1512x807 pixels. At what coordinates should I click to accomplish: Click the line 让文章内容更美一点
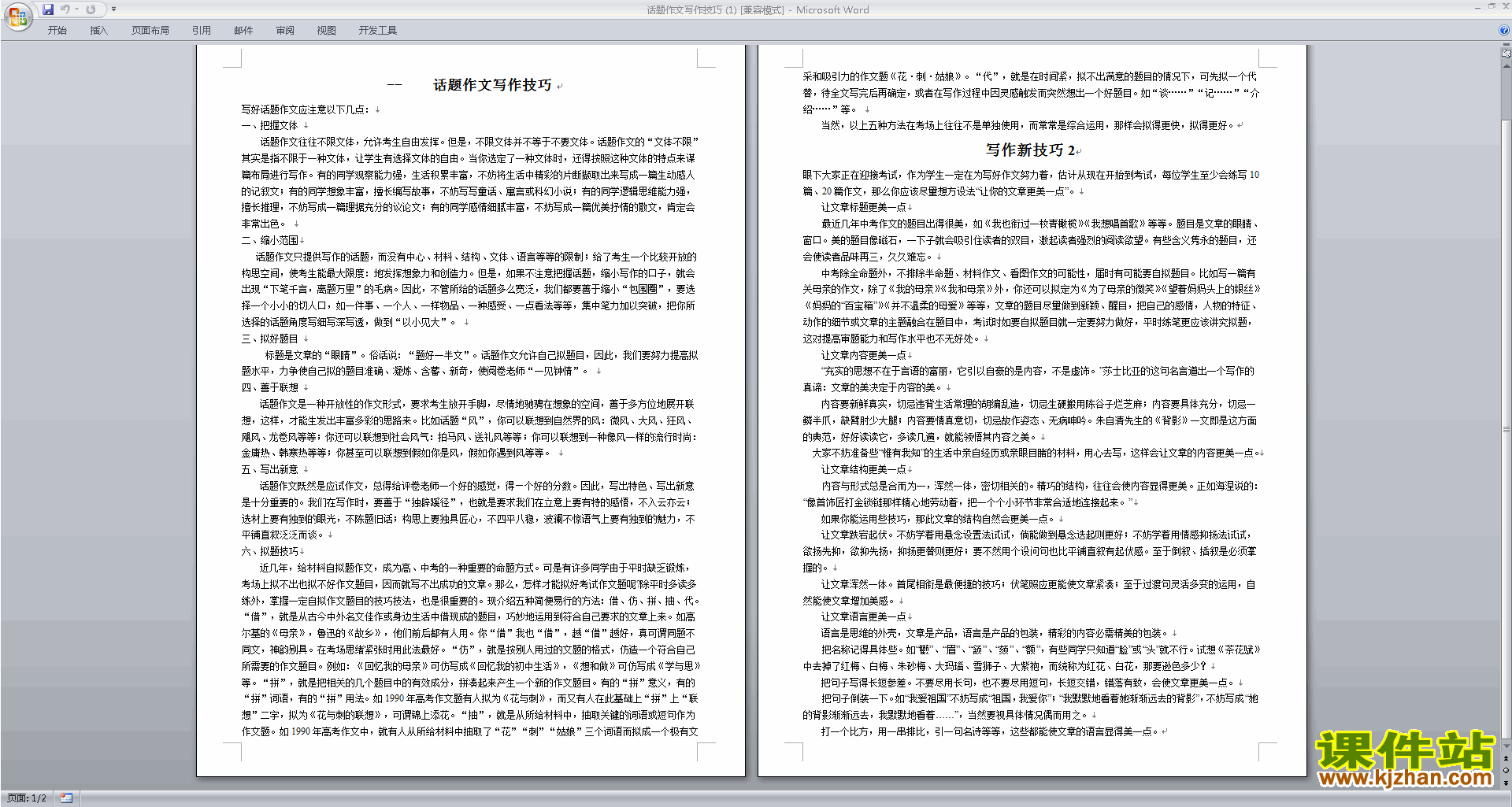coord(864,355)
